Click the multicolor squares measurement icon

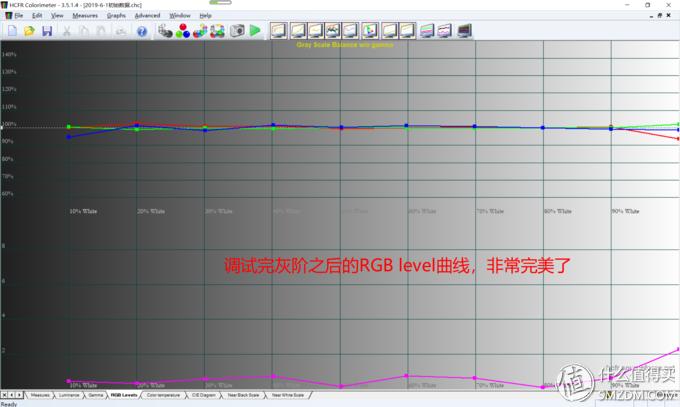[217, 31]
